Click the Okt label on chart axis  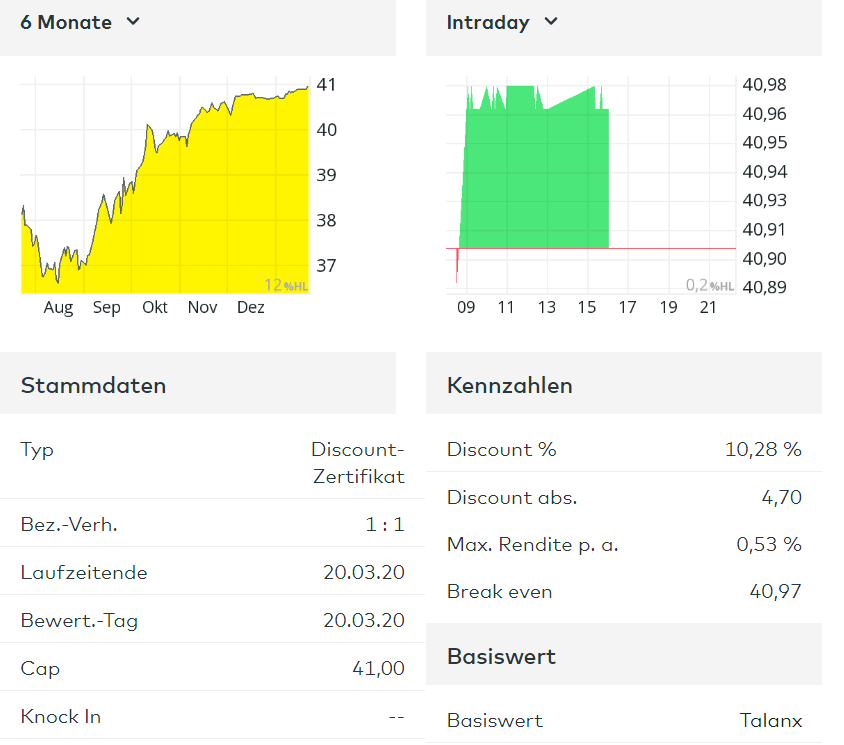155,308
